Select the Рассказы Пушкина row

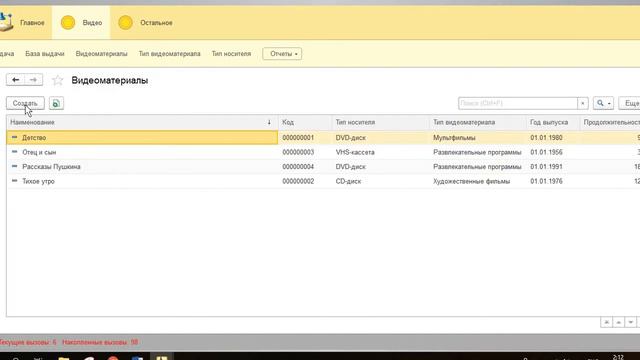322,167
